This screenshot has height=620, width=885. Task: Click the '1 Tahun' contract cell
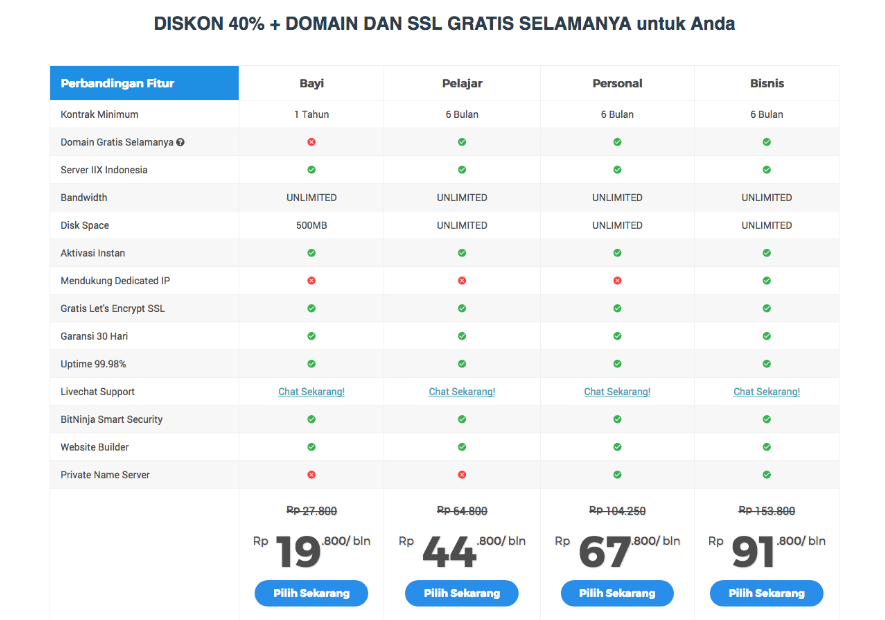point(312,115)
